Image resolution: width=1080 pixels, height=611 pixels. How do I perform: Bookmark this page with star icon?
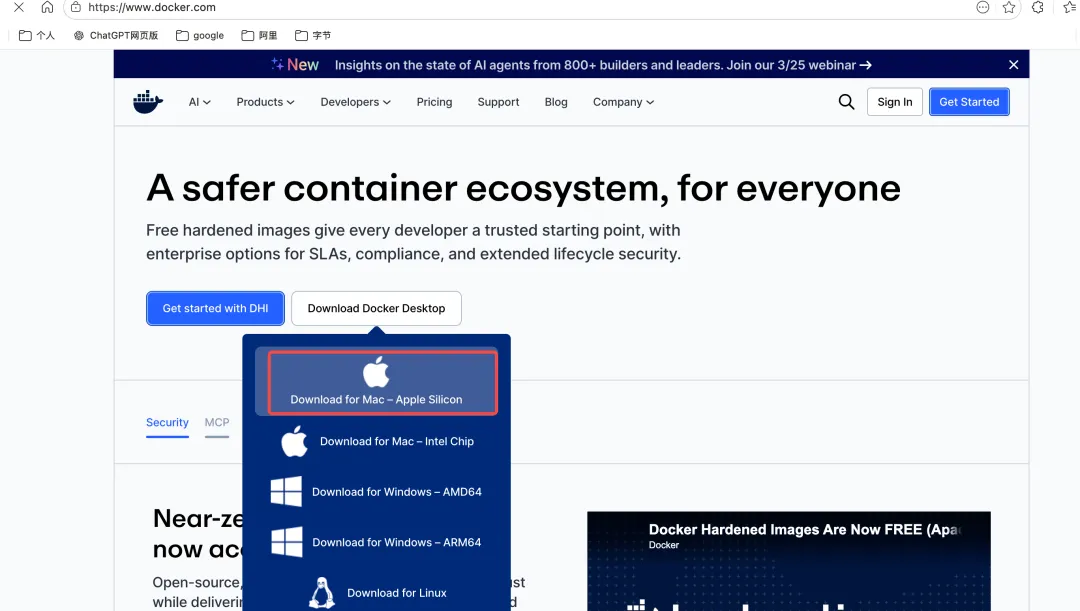coord(1009,8)
